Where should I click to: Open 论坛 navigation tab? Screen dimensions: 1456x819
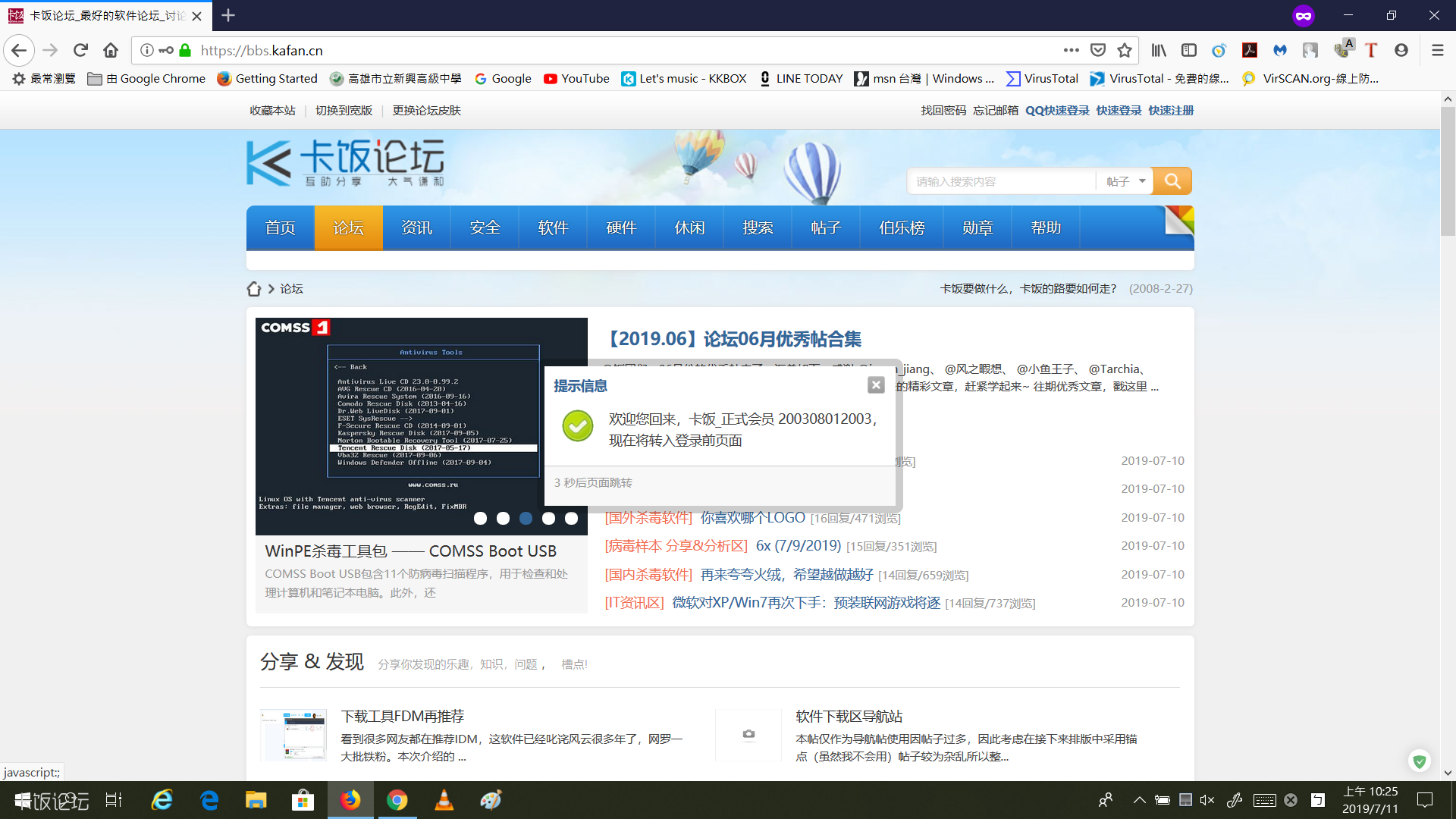(349, 227)
